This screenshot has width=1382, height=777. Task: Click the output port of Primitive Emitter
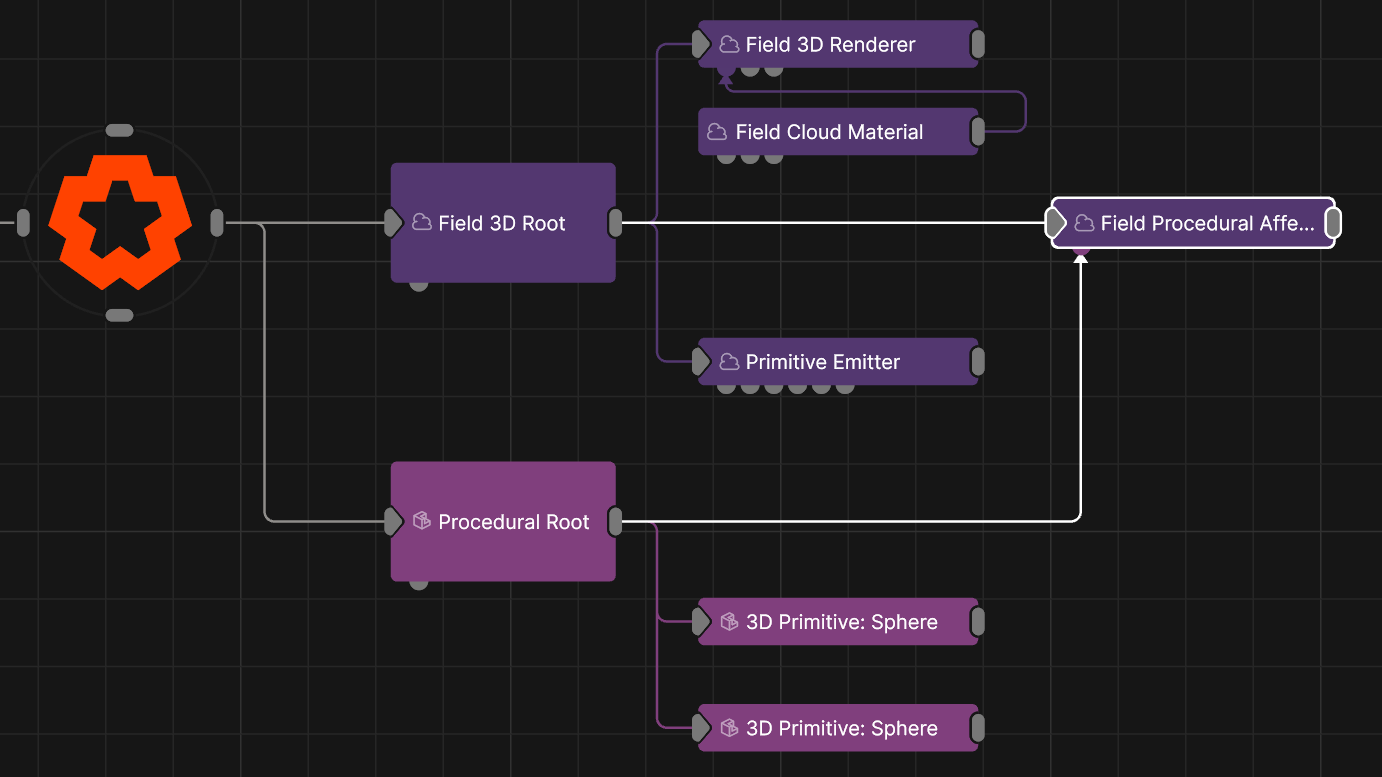pos(978,362)
